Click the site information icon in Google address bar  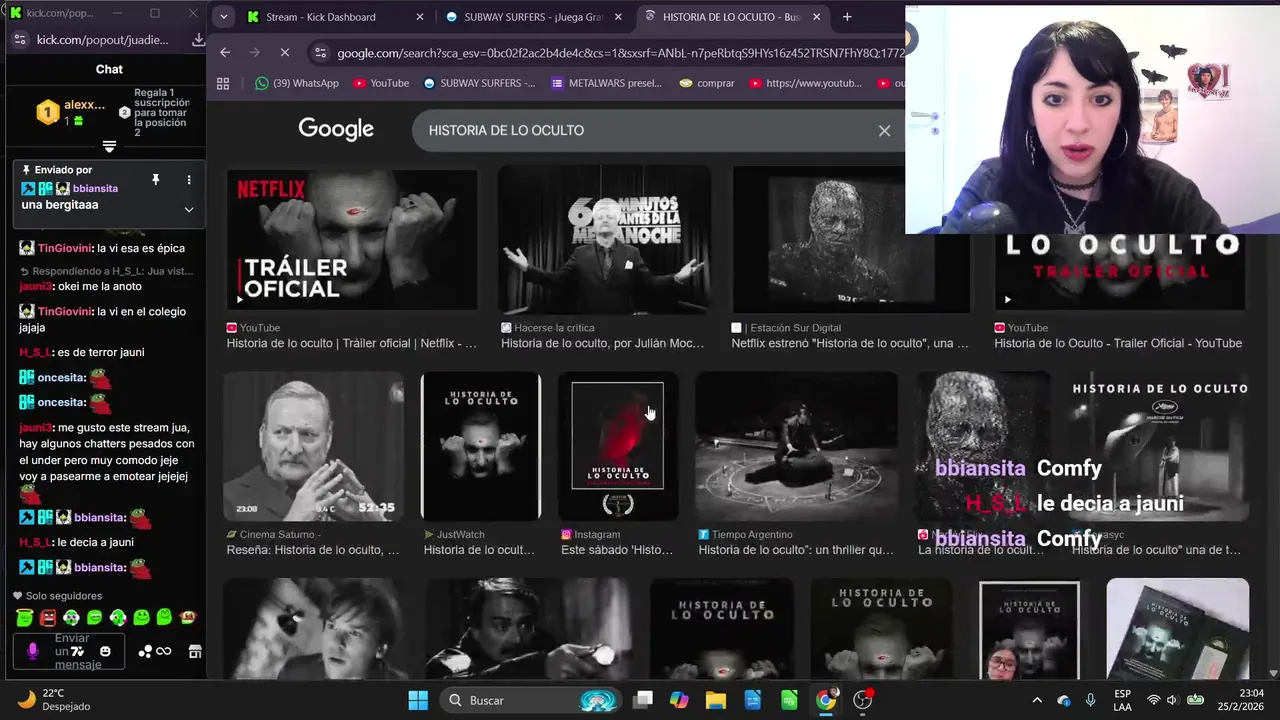[x=319, y=52]
